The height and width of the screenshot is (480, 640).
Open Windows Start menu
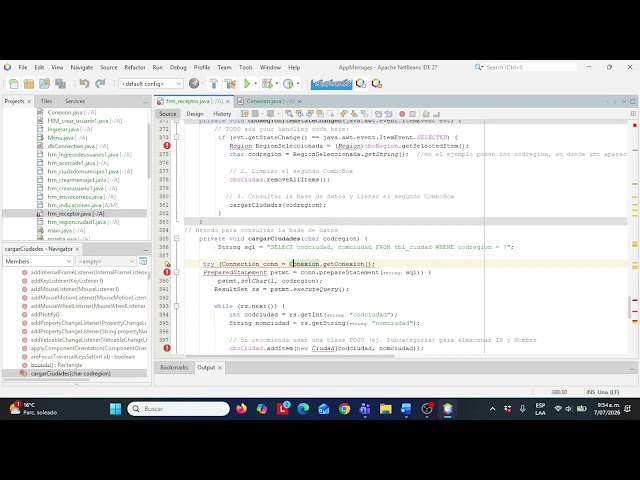(116, 409)
